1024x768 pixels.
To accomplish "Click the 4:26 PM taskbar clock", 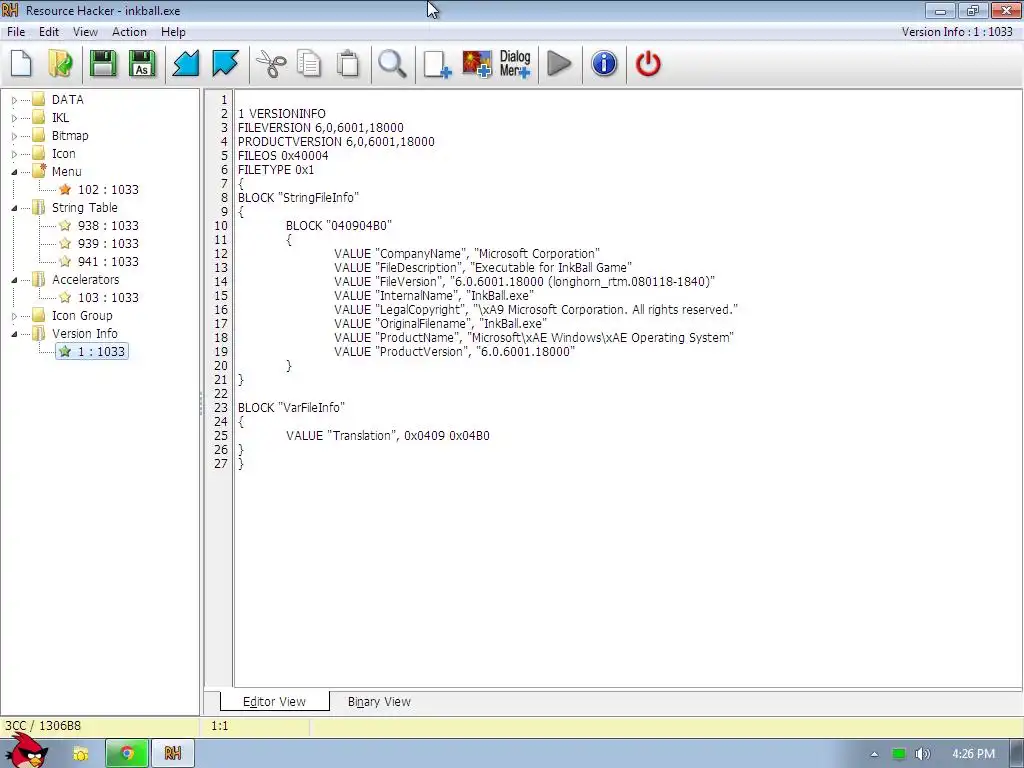I will tap(973, 754).
